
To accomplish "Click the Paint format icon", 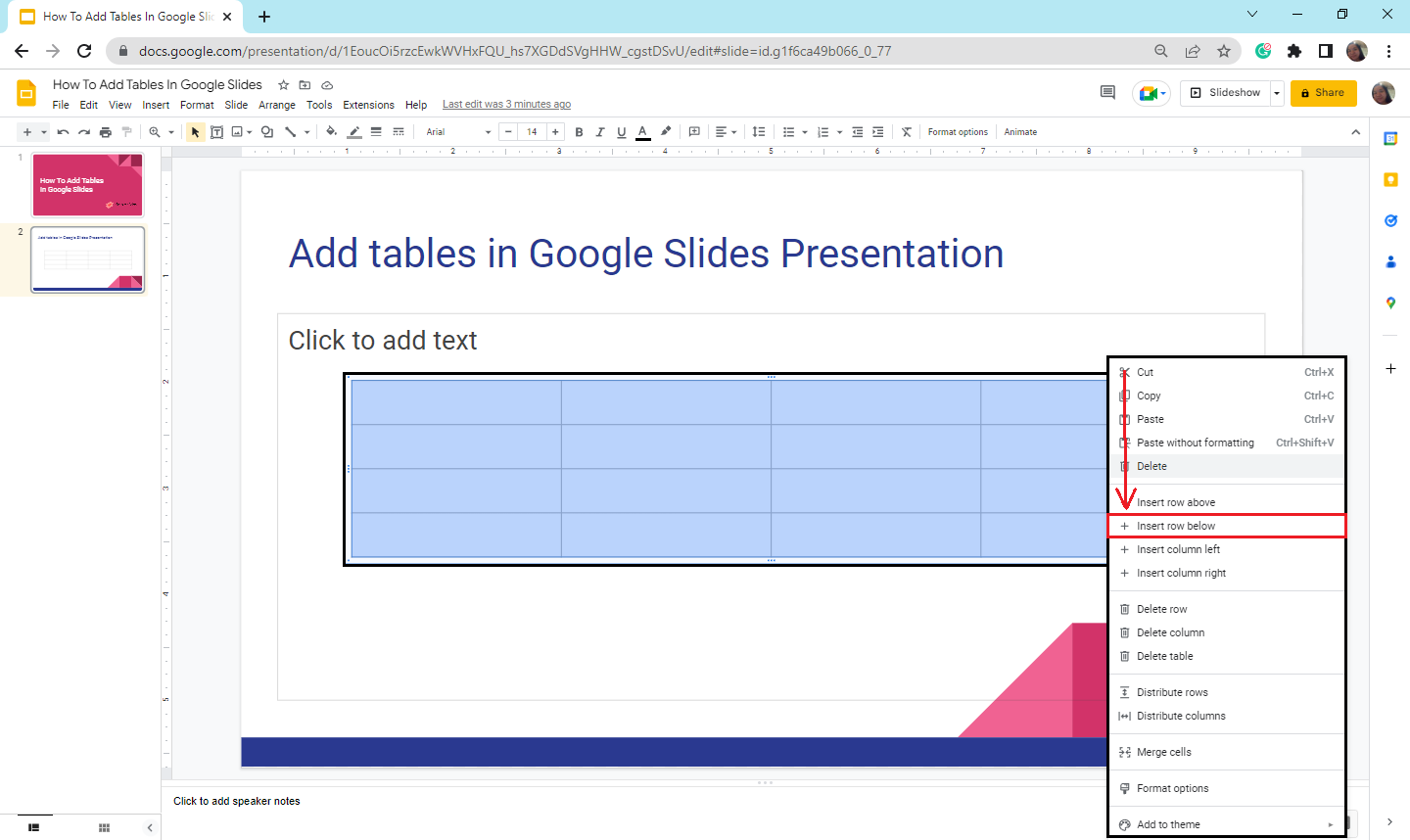I will (x=126, y=132).
